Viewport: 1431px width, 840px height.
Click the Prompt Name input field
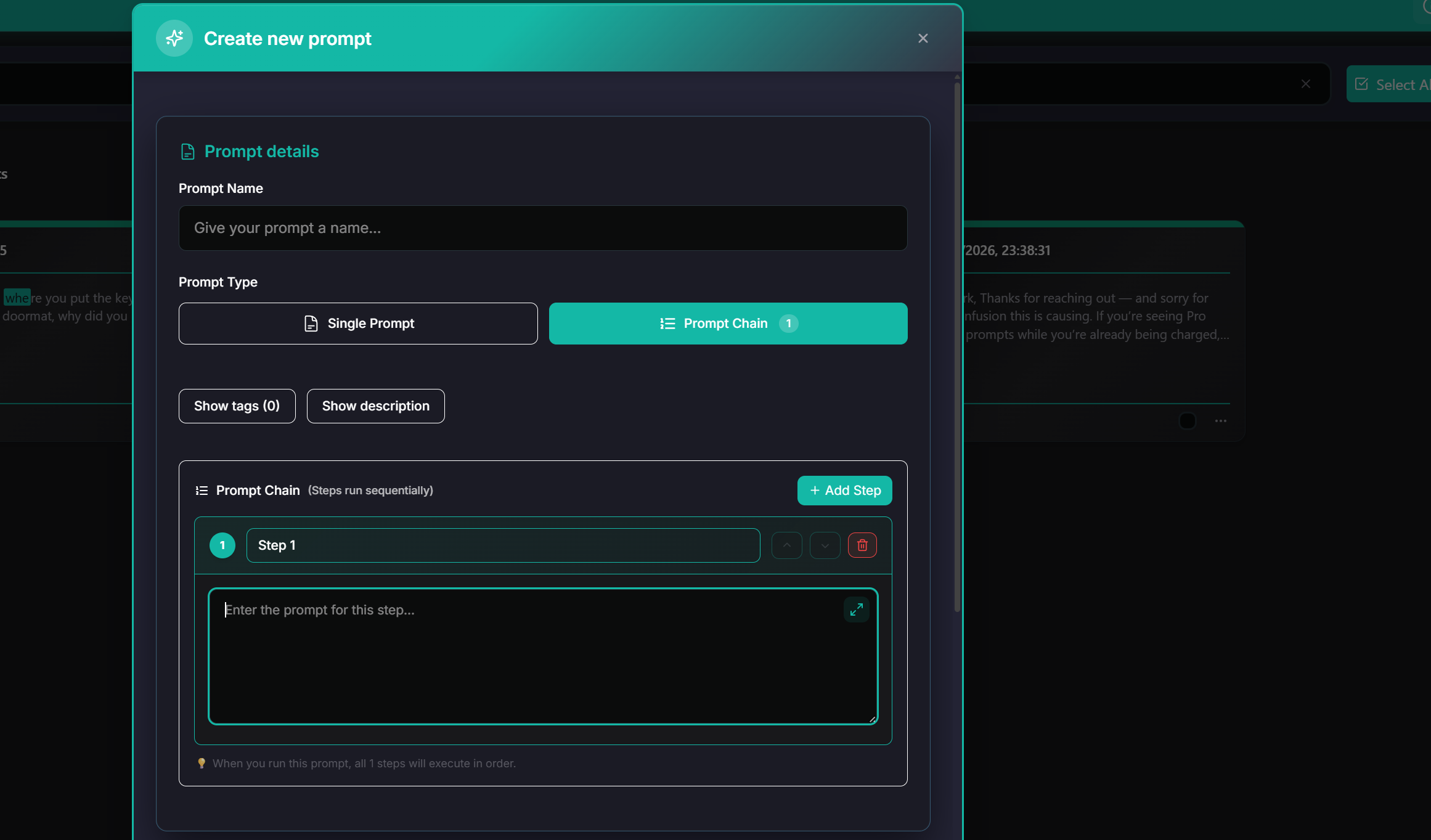(x=542, y=228)
